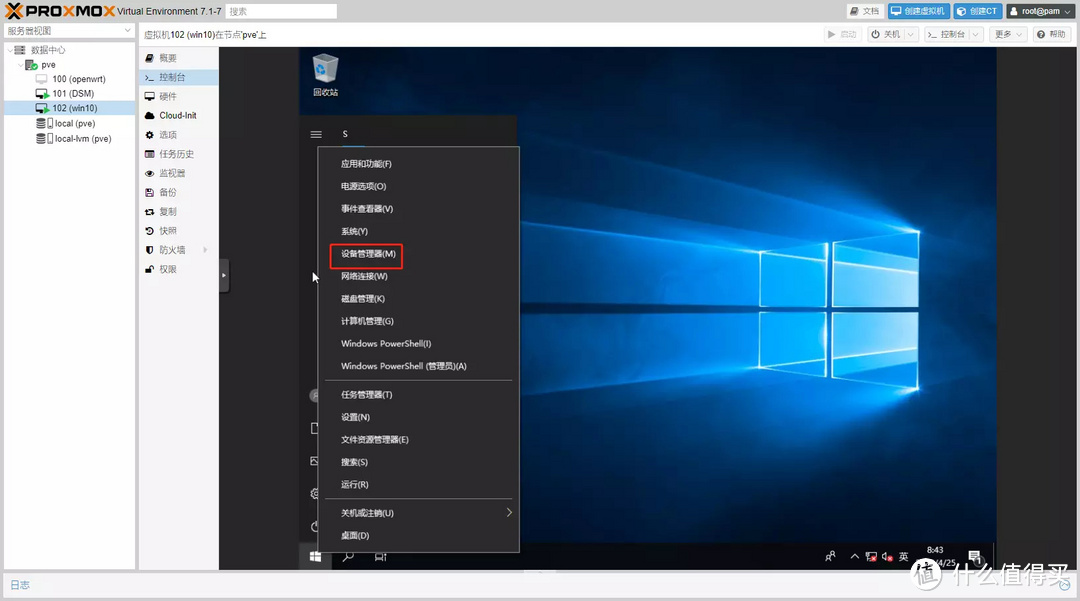Open the 文档 documentation button
The image size is (1080, 601).
pos(864,11)
